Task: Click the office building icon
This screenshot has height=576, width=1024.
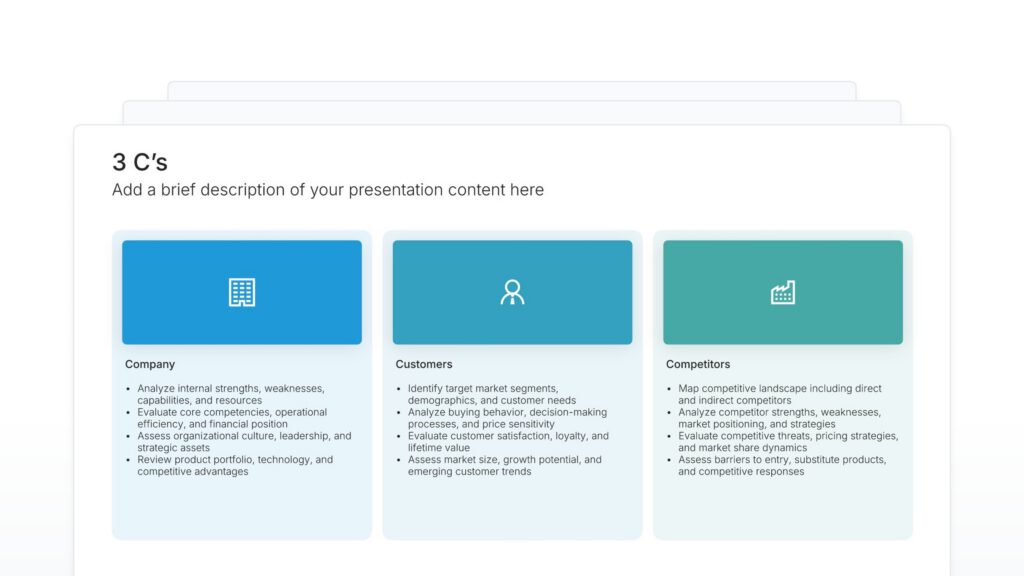Action: (242, 292)
